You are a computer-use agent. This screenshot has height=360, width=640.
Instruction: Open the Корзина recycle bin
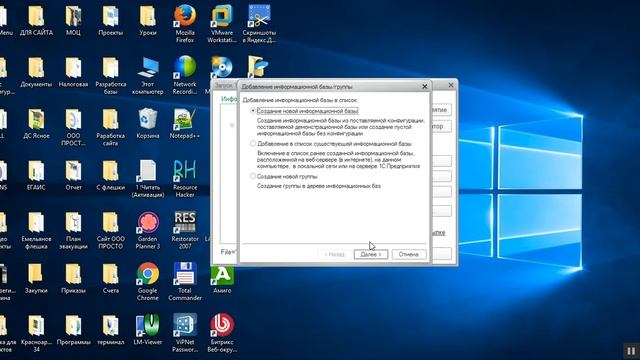tap(148, 120)
